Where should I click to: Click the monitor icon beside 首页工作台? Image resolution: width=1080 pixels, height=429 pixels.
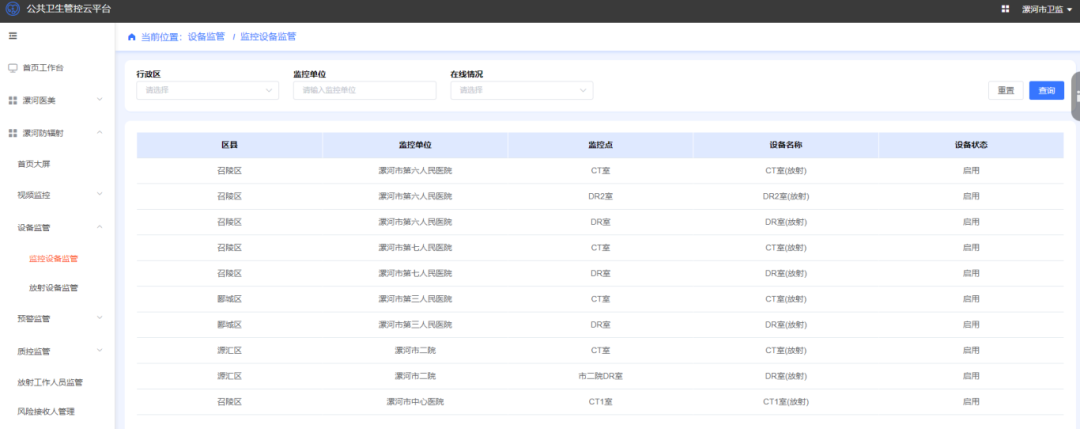12,68
